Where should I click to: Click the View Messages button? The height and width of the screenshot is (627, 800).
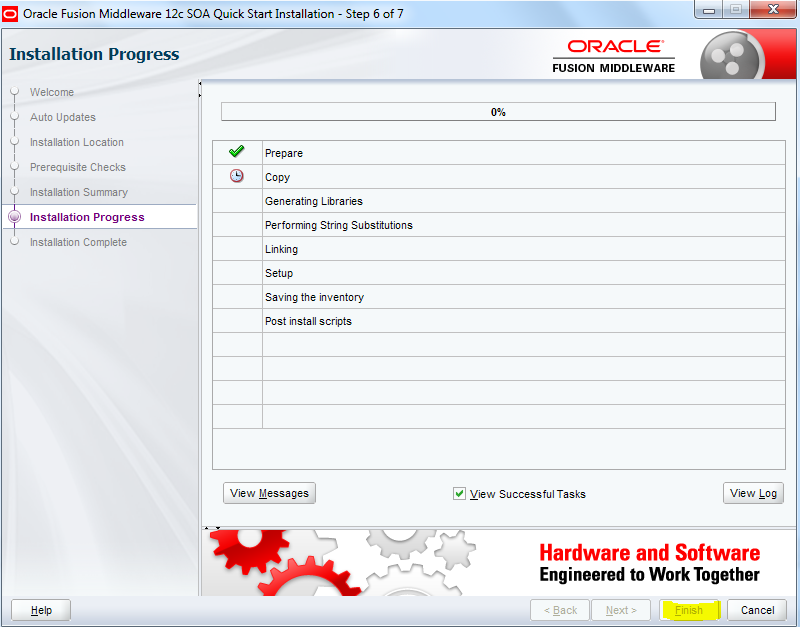(x=268, y=493)
